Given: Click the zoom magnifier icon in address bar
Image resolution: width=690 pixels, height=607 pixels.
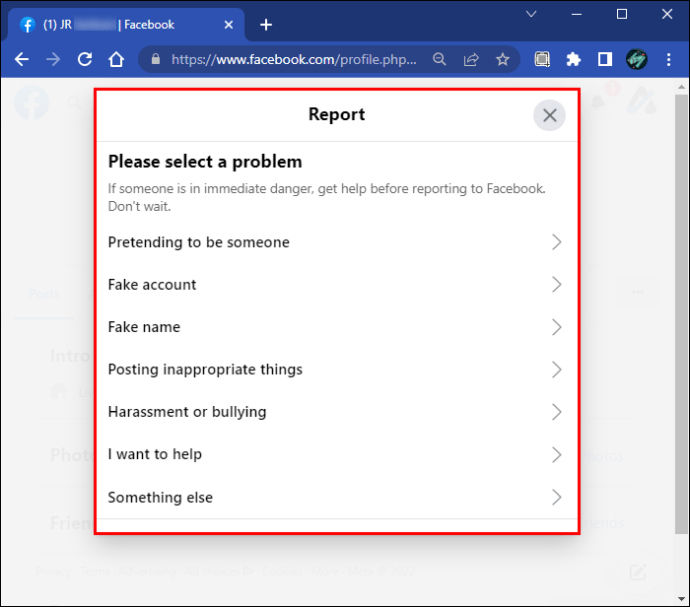Looking at the screenshot, I should click(x=440, y=60).
